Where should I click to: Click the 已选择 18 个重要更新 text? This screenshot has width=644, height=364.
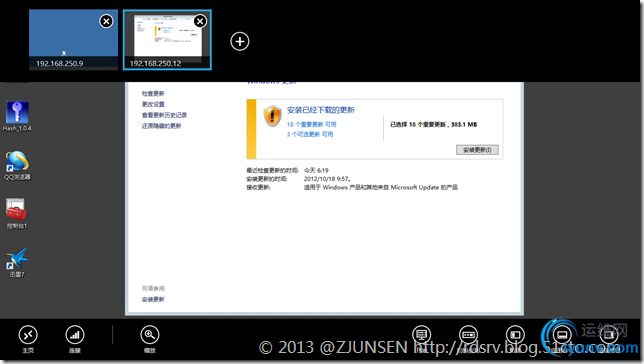434,124
